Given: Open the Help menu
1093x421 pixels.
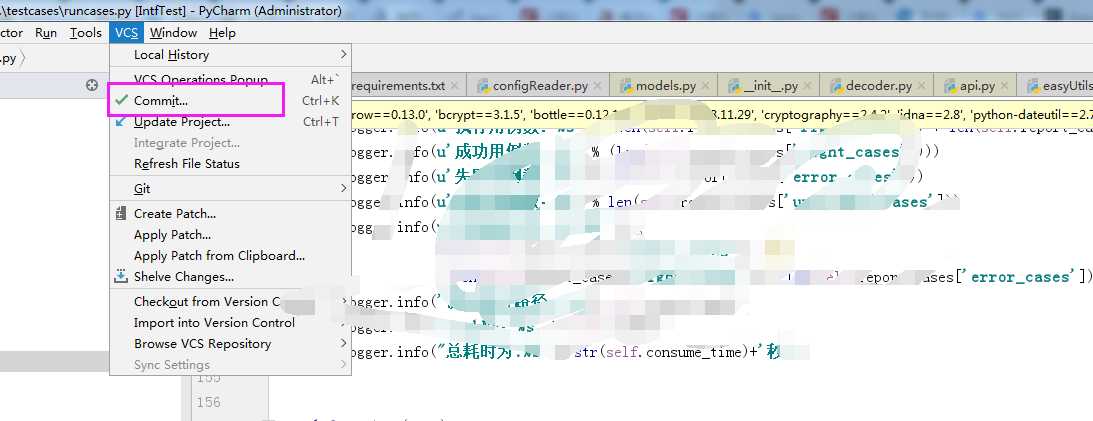Looking at the screenshot, I should 222,33.
